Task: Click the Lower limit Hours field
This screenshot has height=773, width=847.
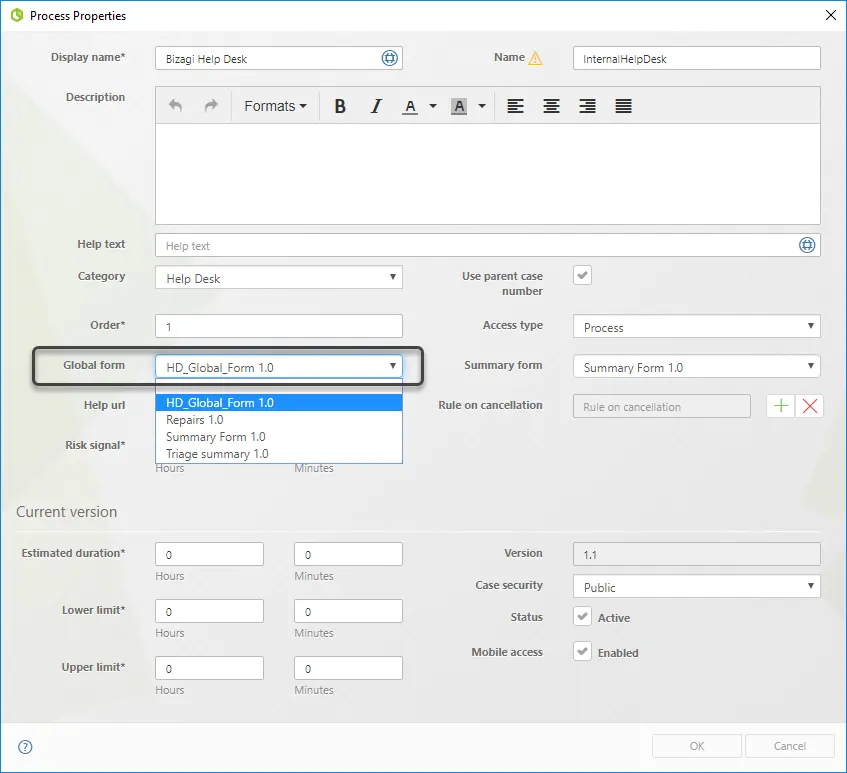Action: 210,611
